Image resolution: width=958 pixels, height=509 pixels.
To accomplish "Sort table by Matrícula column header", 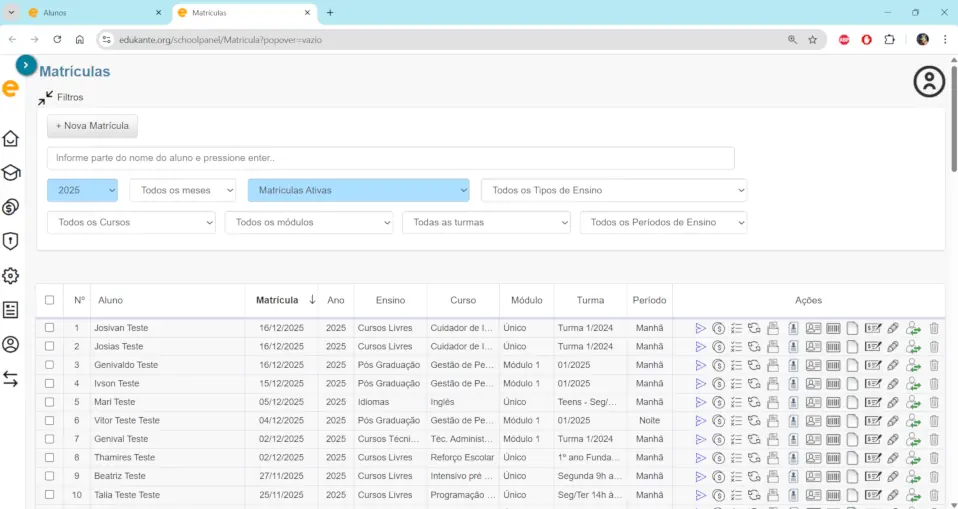I will coord(277,300).
